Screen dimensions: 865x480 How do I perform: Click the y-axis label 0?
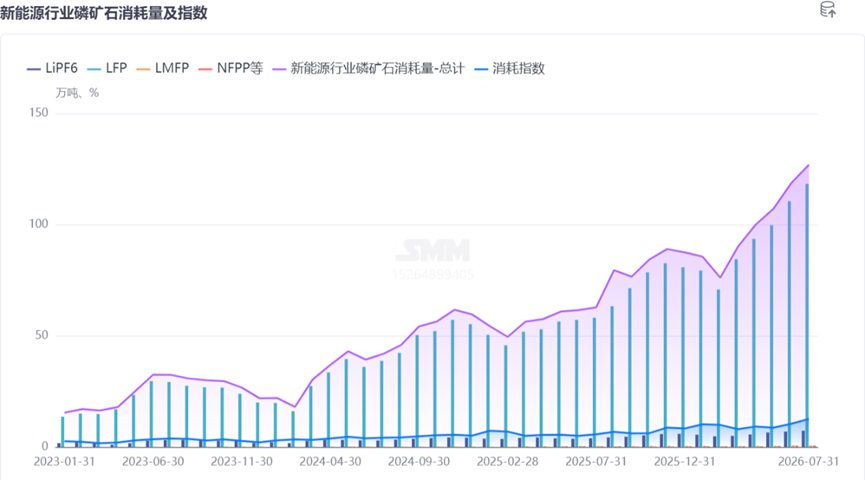click(45, 446)
